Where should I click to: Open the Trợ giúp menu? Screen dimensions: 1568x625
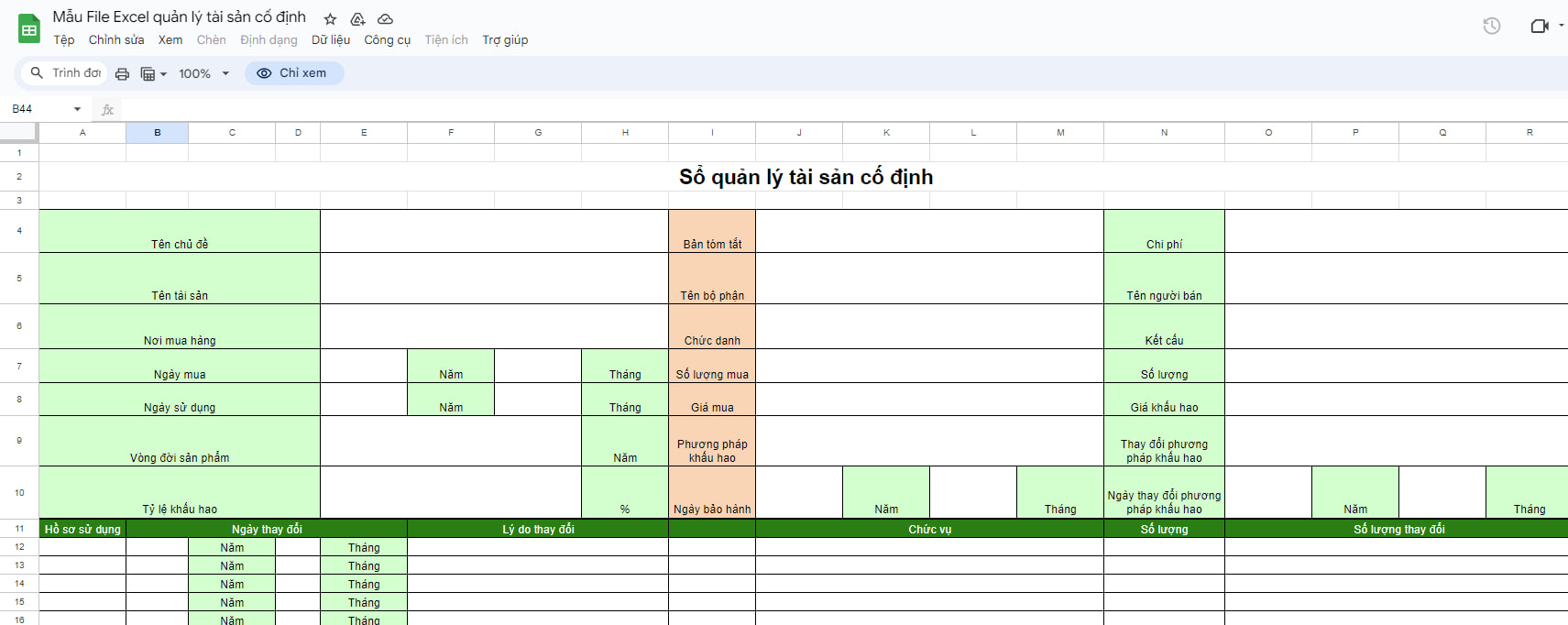pyautogui.click(x=505, y=40)
